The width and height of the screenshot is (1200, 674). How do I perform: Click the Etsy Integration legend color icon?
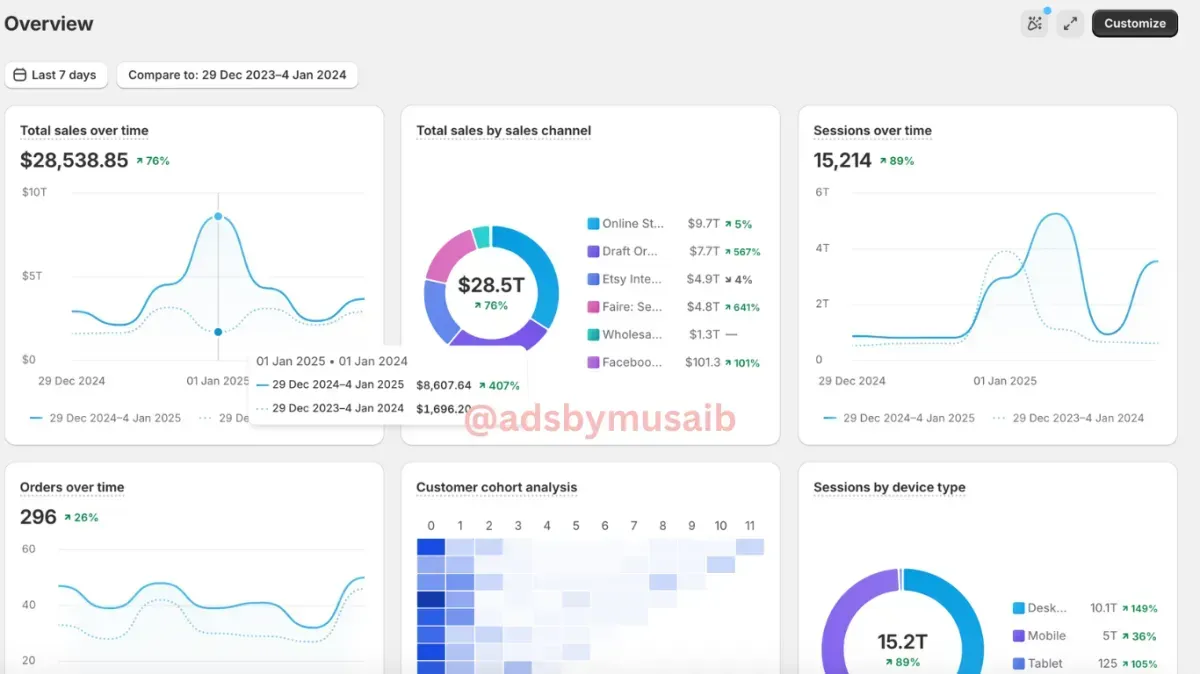pyautogui.click(x=593, y=280)
